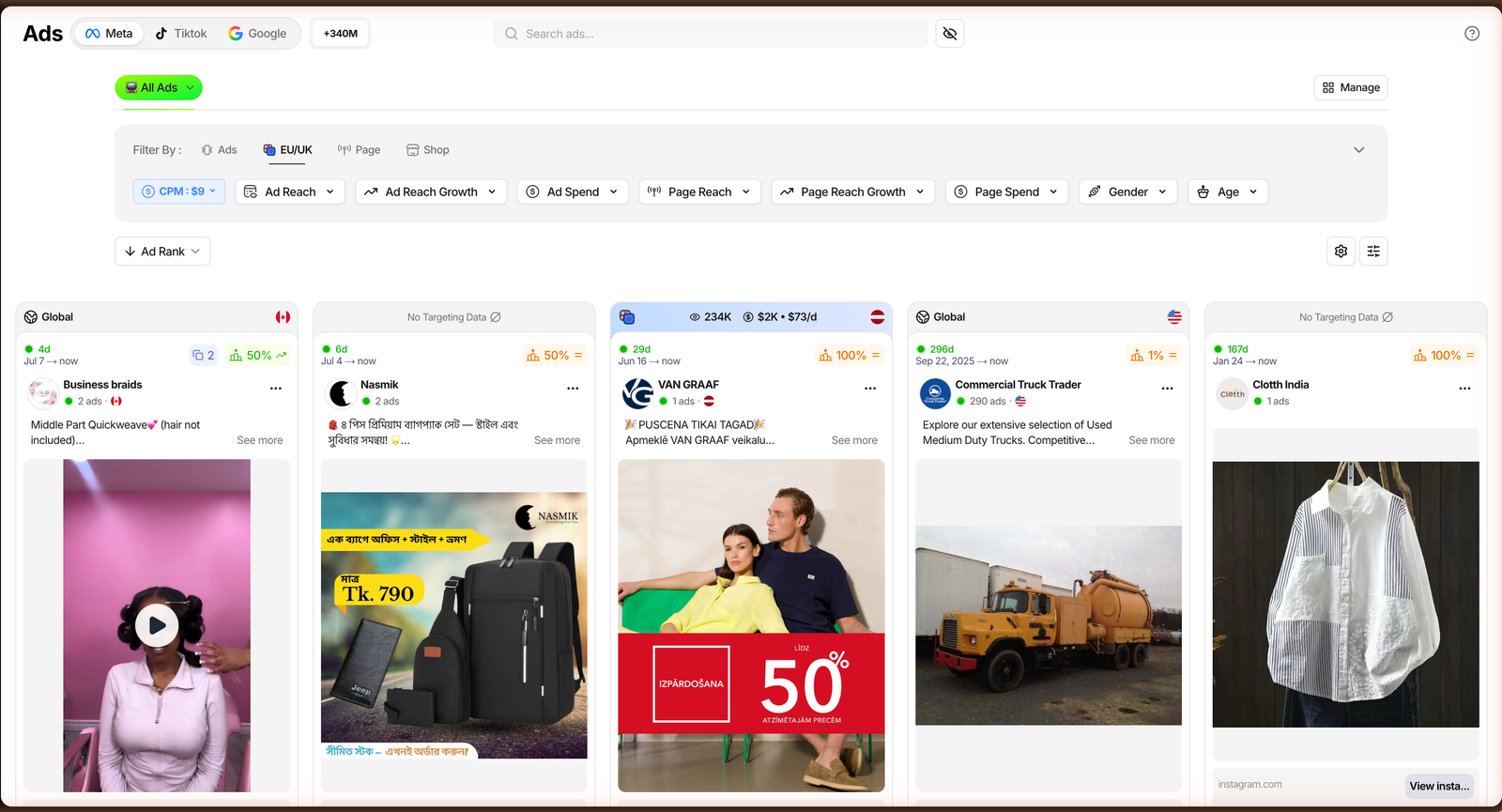The height and width of the screenshot is (812, 1502).
Task: Switch to the Tiktok platform
Action: coord(181,34)
